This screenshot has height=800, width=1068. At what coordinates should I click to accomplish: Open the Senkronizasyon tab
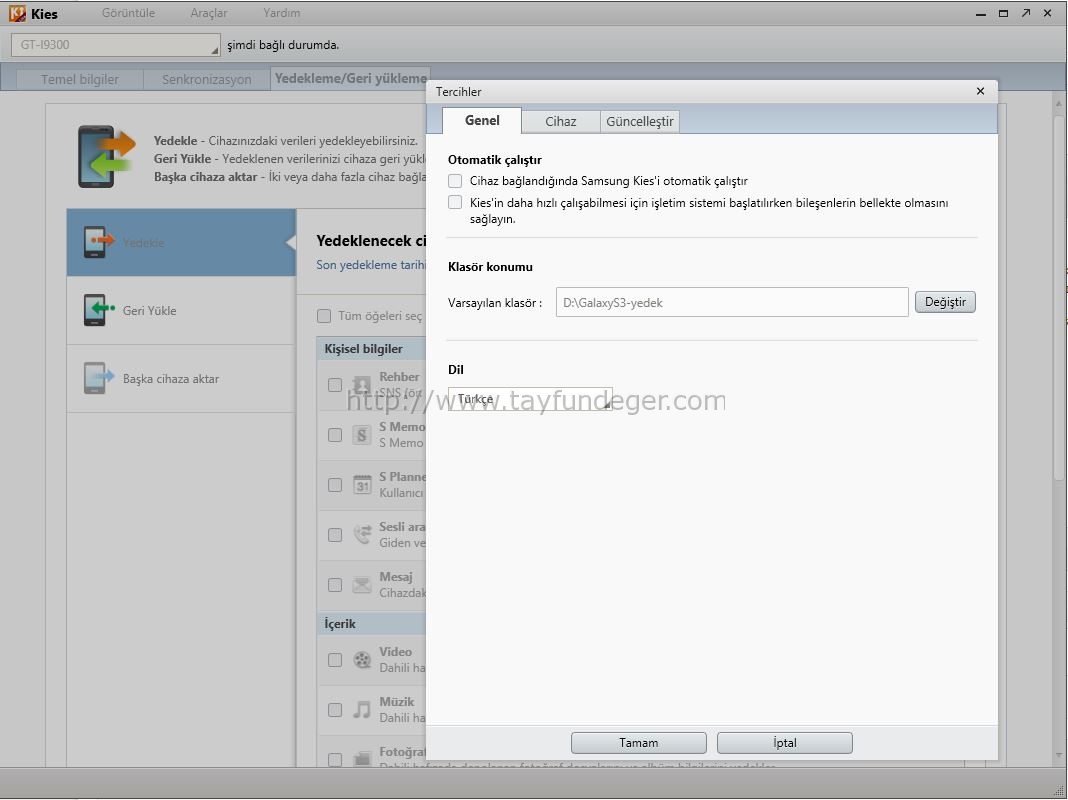tap(206, 79)
